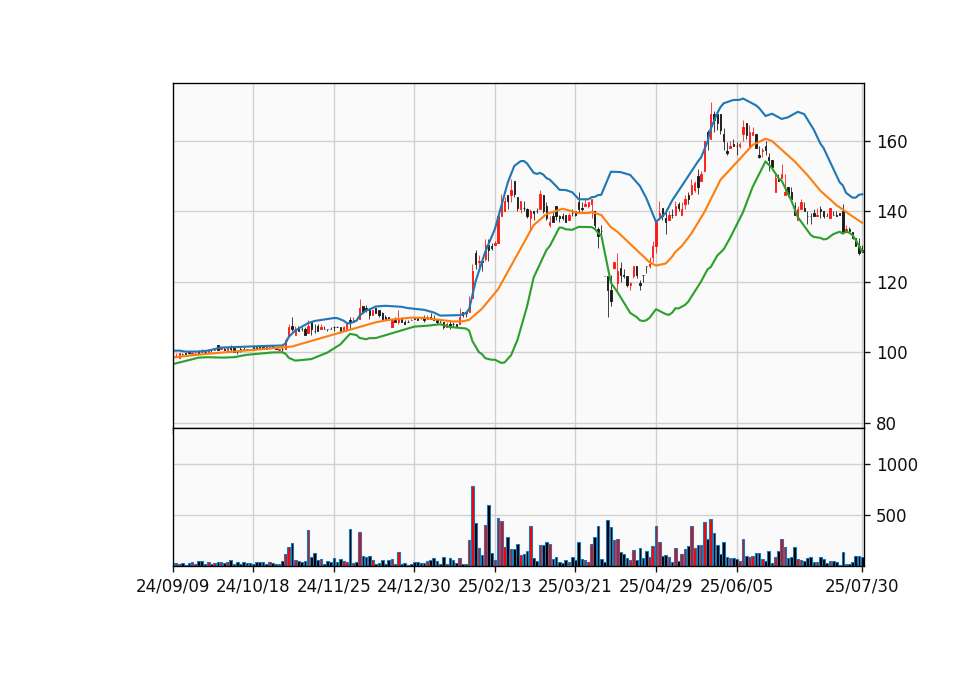Click the 25/02/13 date label
960x690 pixels.
495,586
